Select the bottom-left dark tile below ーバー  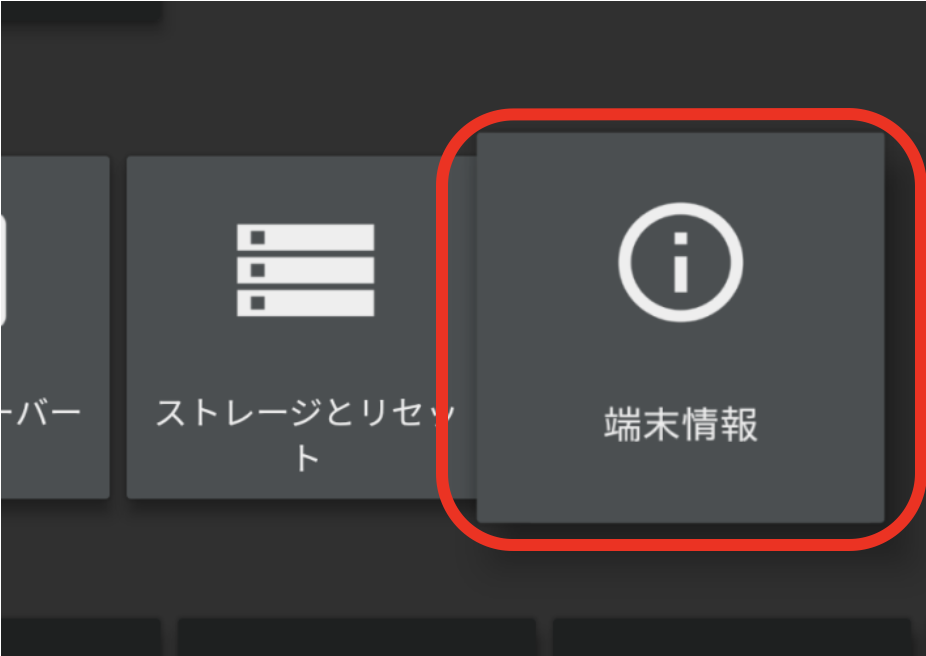(x=80, y=637)
